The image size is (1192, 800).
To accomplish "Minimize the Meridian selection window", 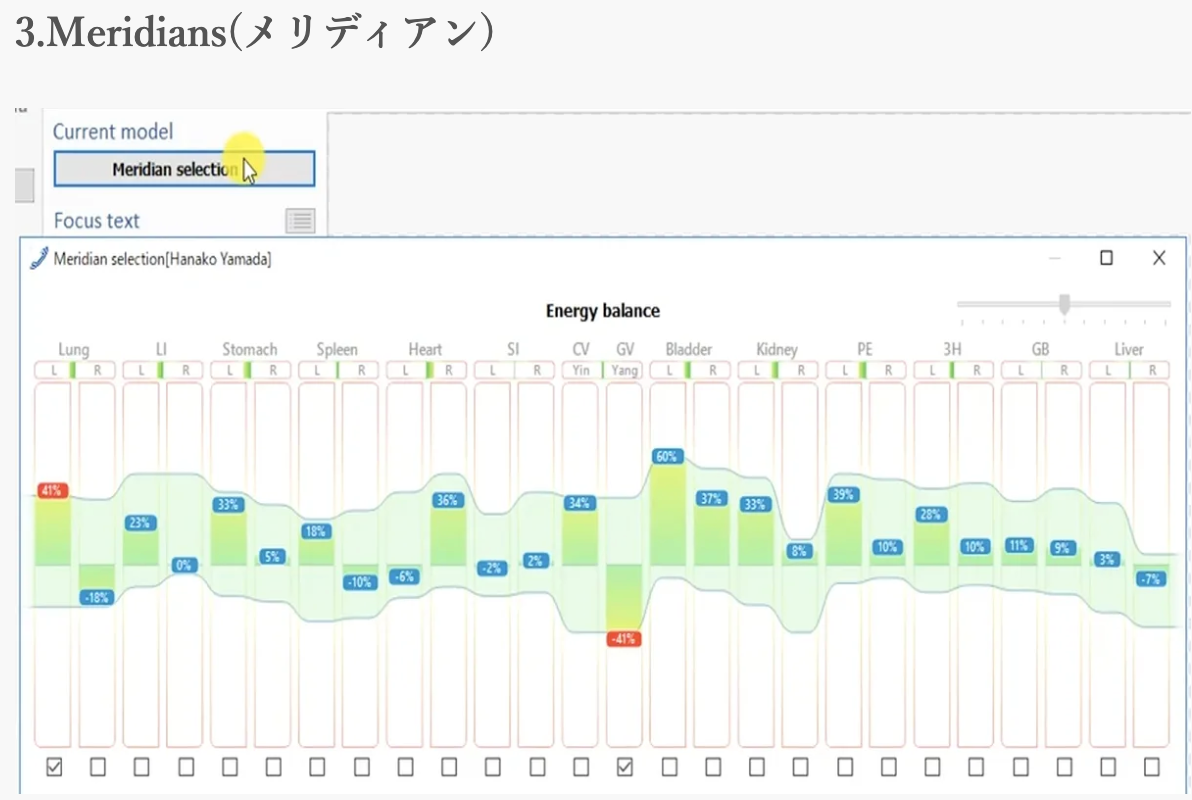I will [x=1055, y=258].
